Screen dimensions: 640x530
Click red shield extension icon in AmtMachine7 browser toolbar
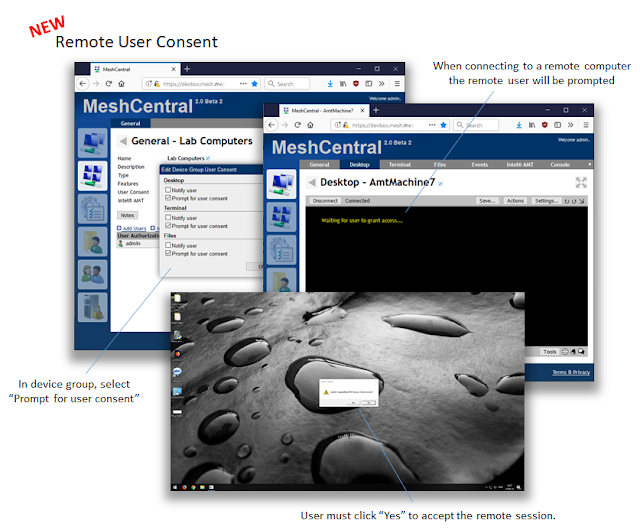click(544, 125)
